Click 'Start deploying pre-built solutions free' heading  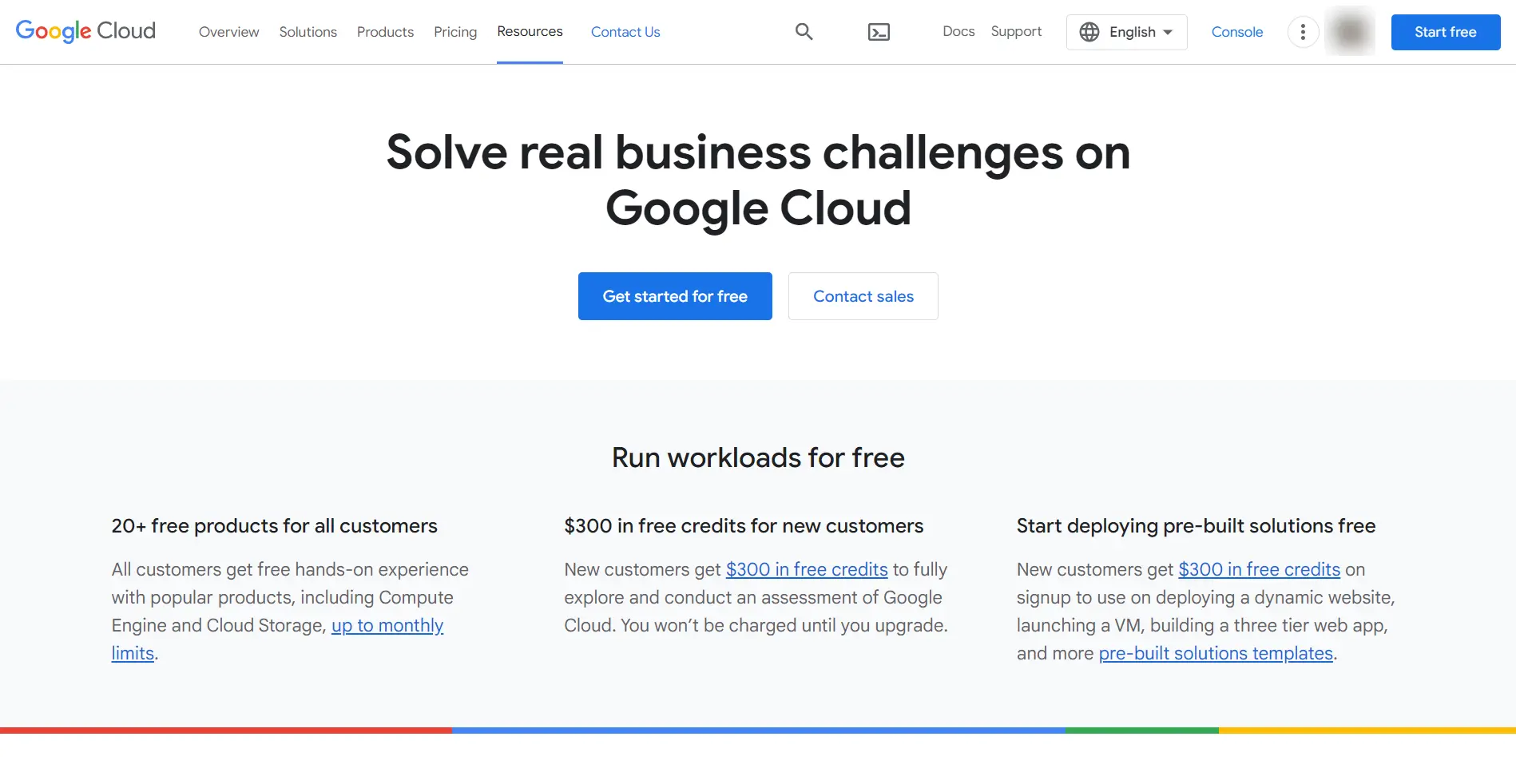tap(1196, 526)
